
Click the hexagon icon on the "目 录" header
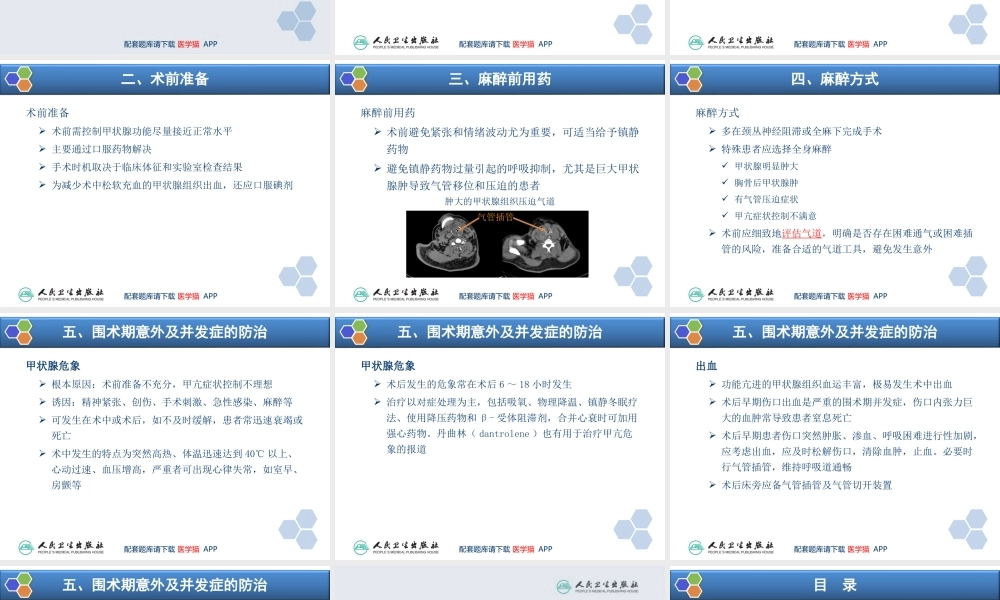[690, 583]
